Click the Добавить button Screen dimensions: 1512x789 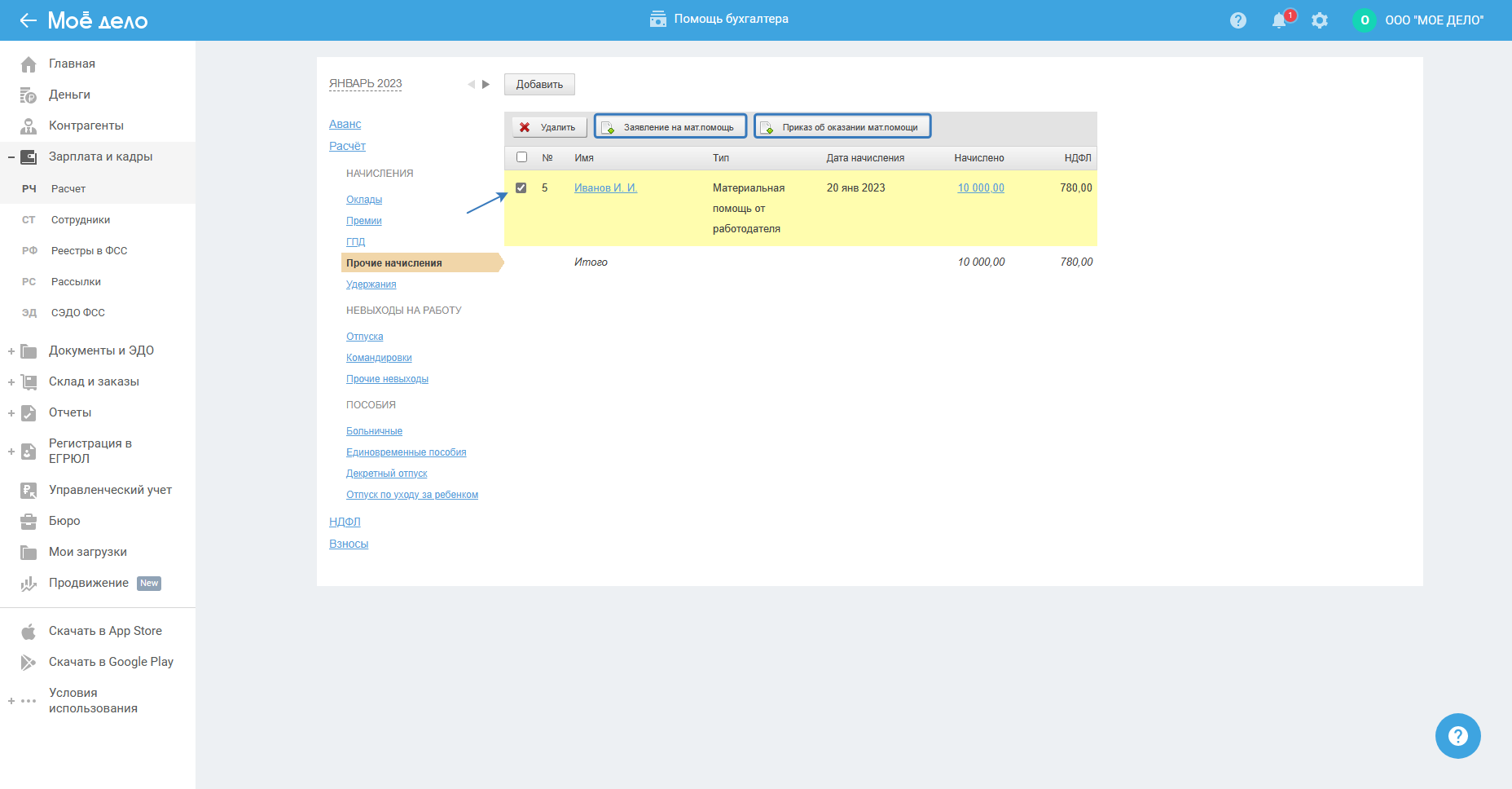click(x=539, y=85)
